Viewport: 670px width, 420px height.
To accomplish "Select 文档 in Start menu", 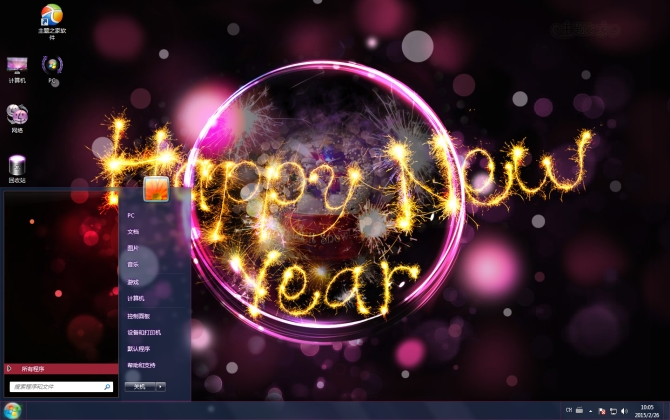I will click(133, 231).
